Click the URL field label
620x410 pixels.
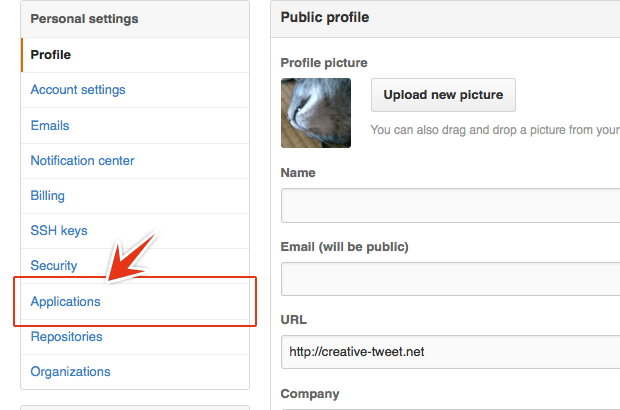(x=294, y=320)
